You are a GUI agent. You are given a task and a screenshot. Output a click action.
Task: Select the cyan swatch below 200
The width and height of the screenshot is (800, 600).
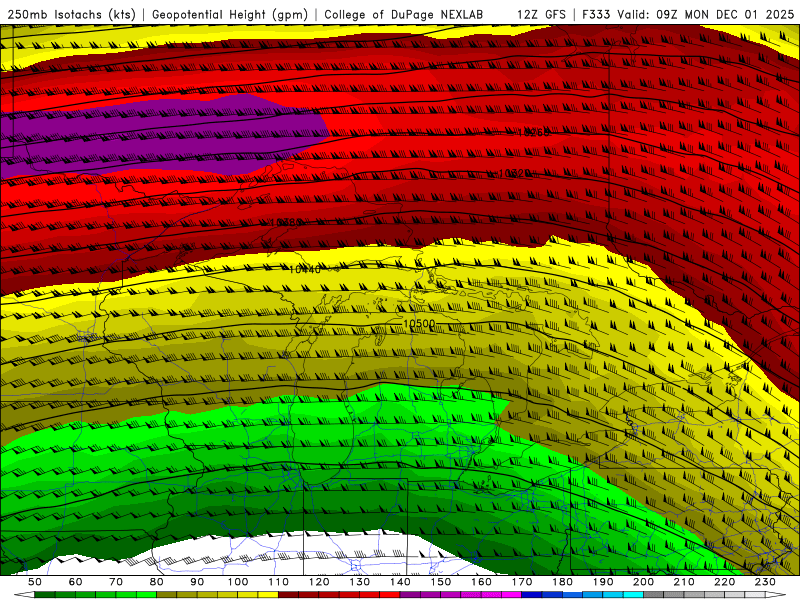633,595
